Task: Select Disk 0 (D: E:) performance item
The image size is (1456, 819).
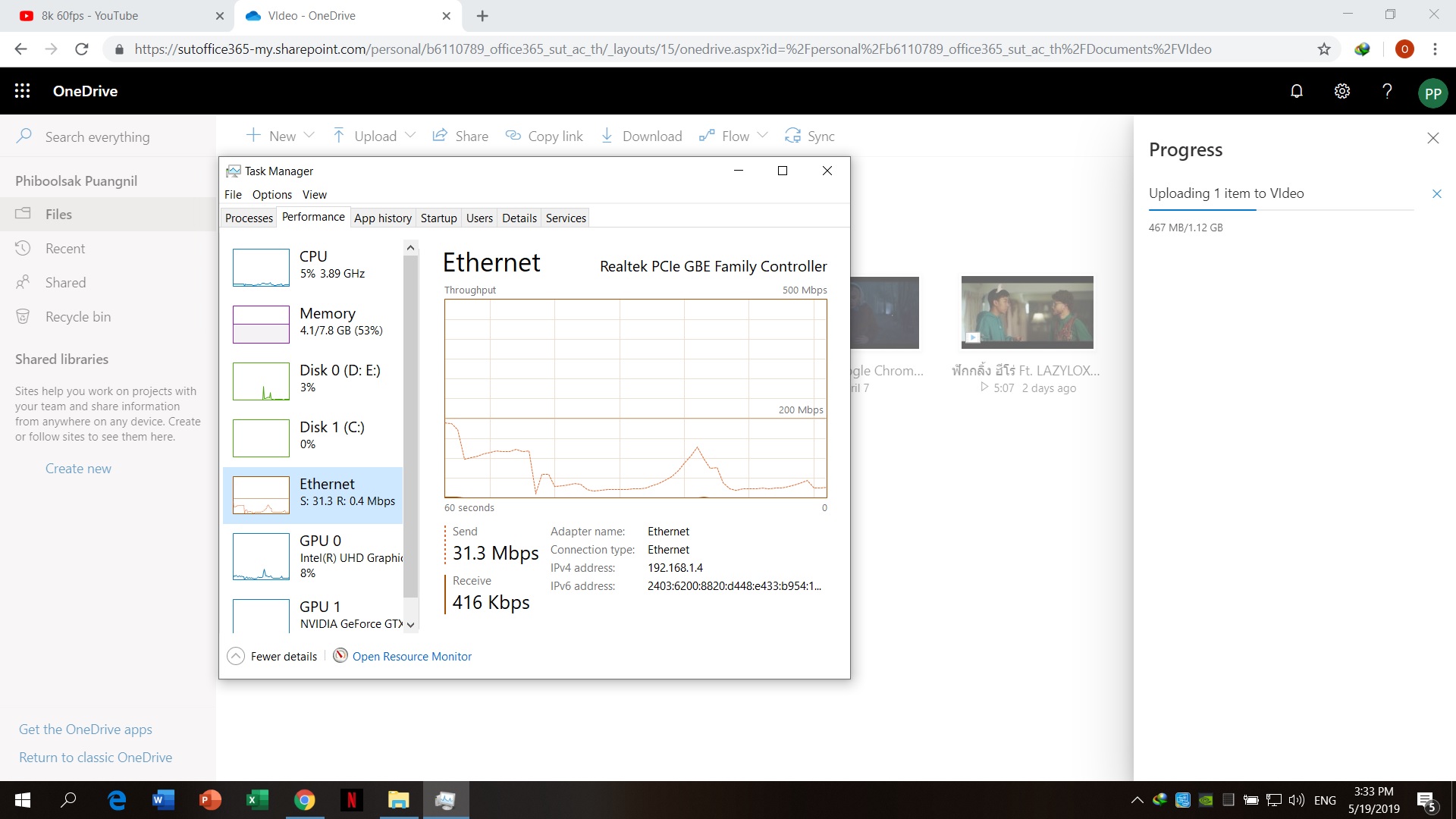Action: 313,381
